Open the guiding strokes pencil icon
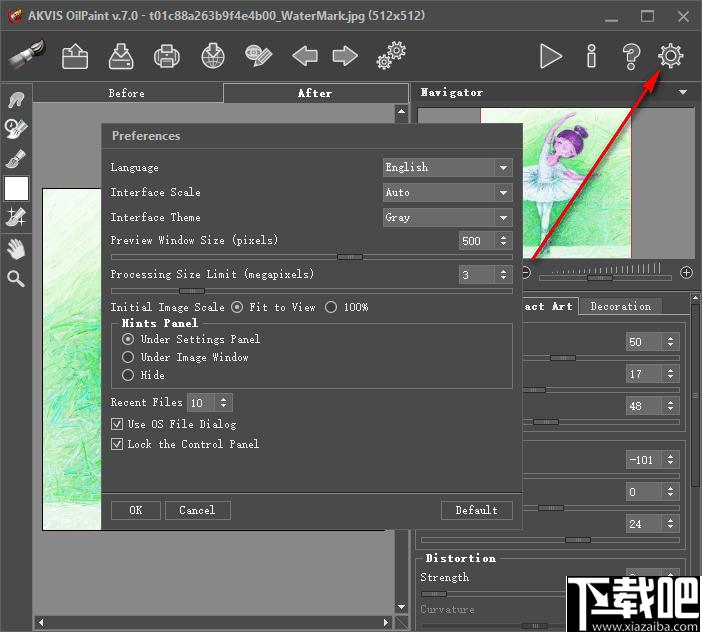 [x=259, y=56]
